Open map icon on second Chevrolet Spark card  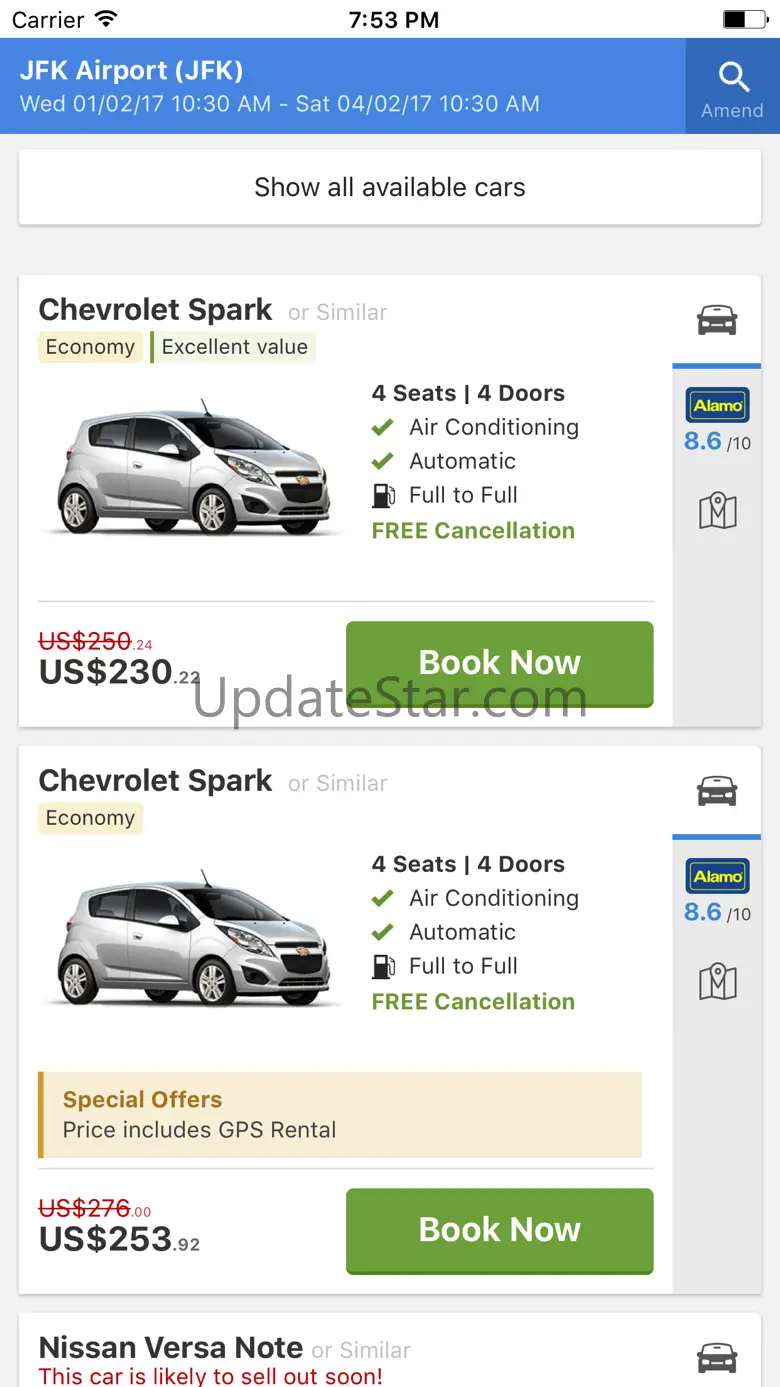click(717, 983)
